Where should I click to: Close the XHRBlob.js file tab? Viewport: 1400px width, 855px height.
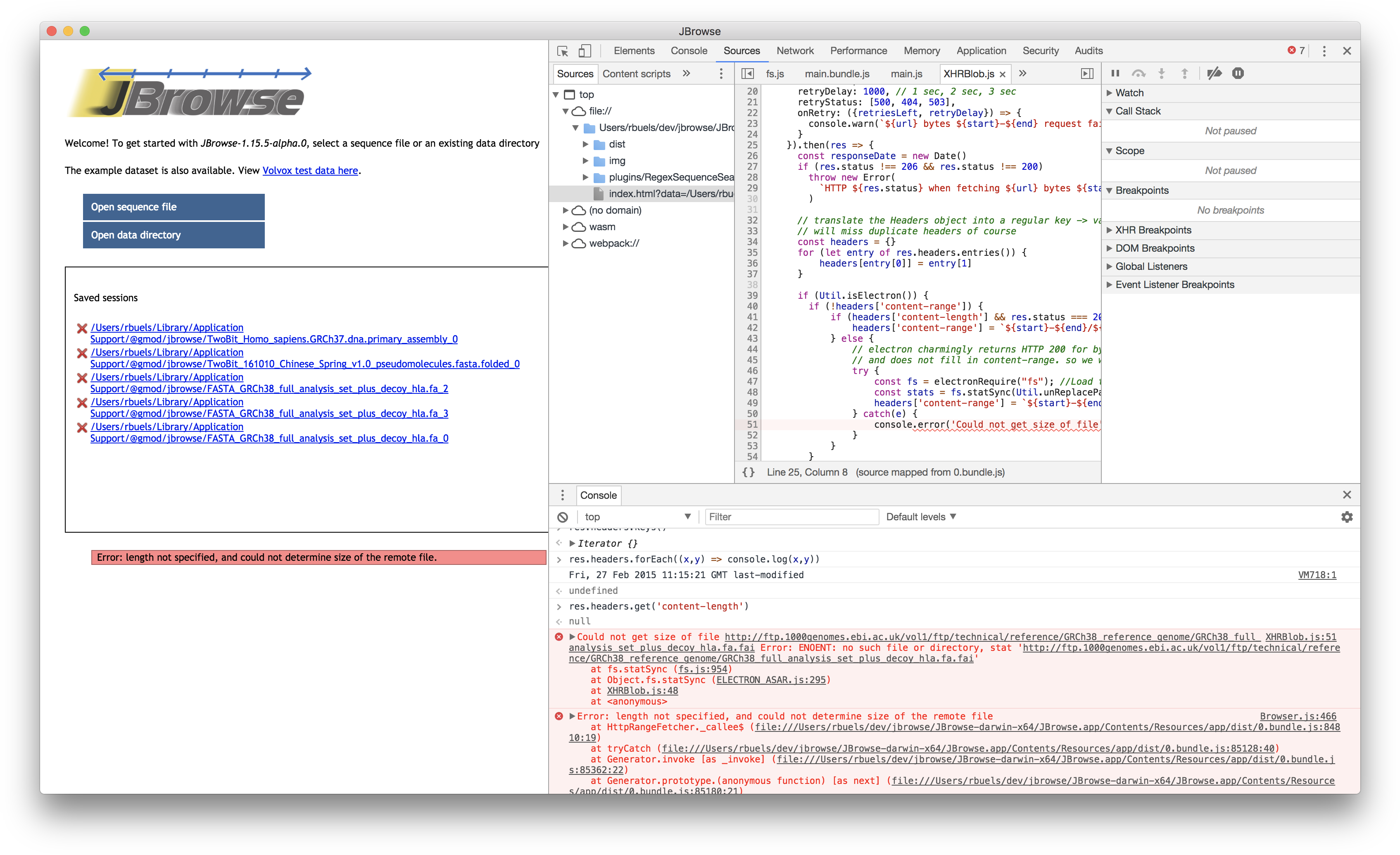pos(1002,74)
